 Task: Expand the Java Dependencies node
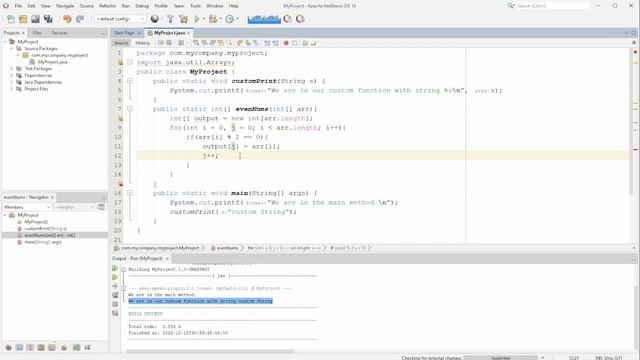11,82
